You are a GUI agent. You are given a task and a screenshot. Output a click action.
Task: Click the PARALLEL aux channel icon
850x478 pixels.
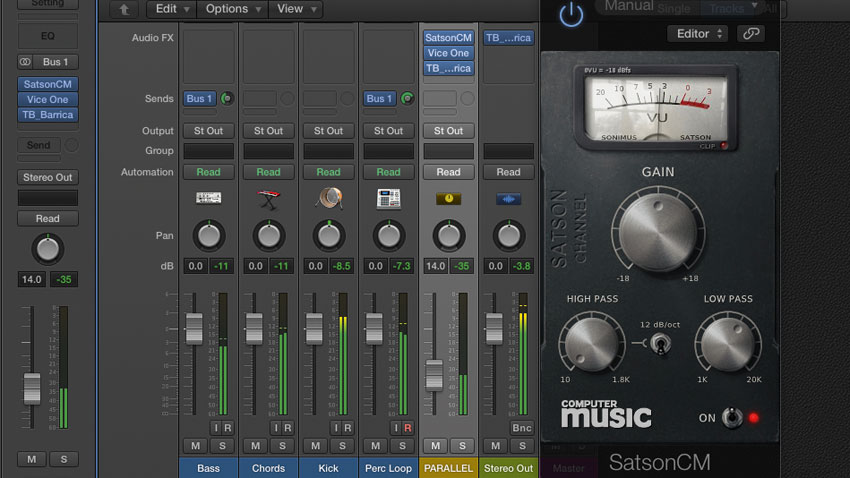coord(448,198)
